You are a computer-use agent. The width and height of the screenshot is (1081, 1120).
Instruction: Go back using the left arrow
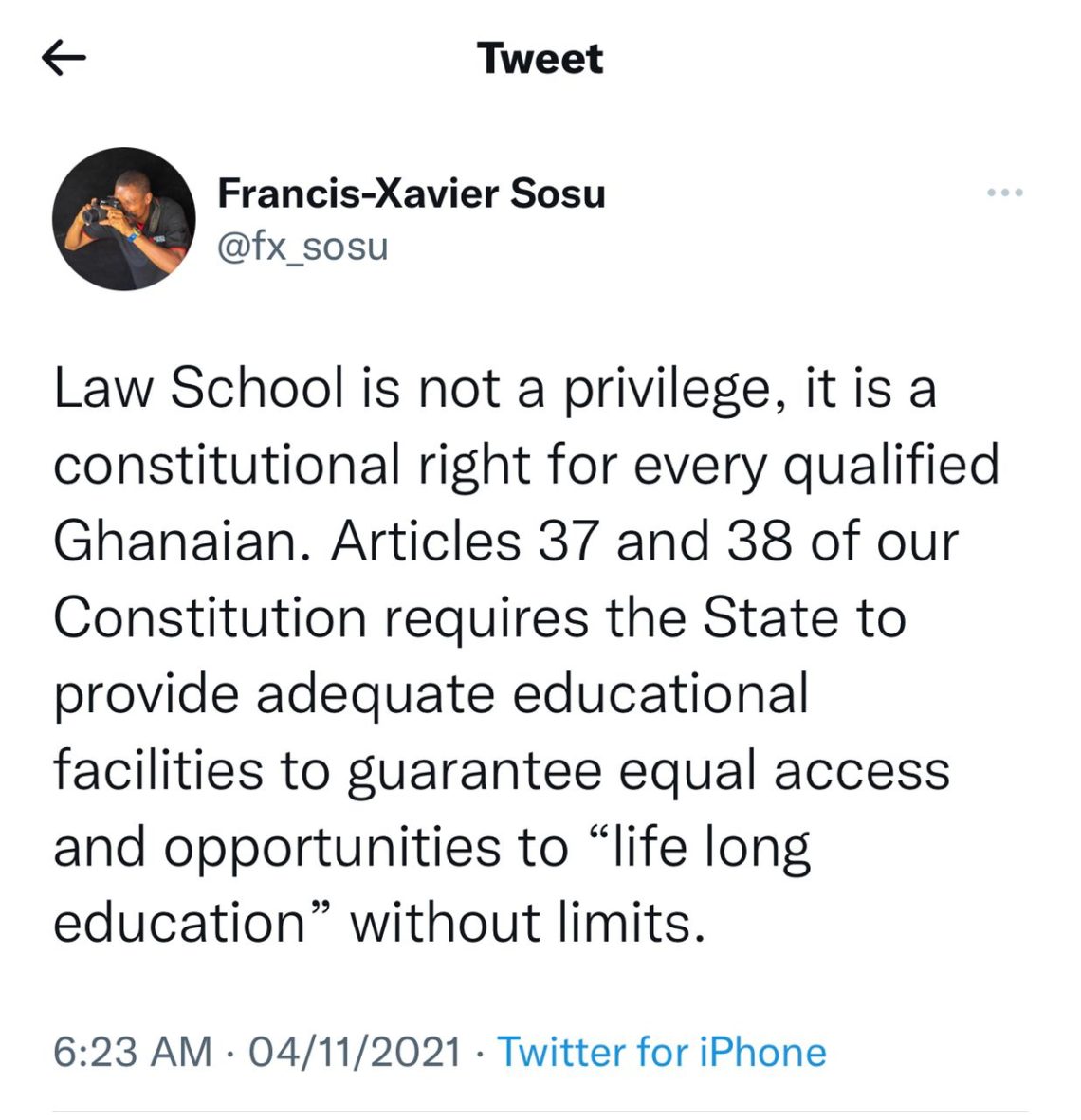point(64,59)
